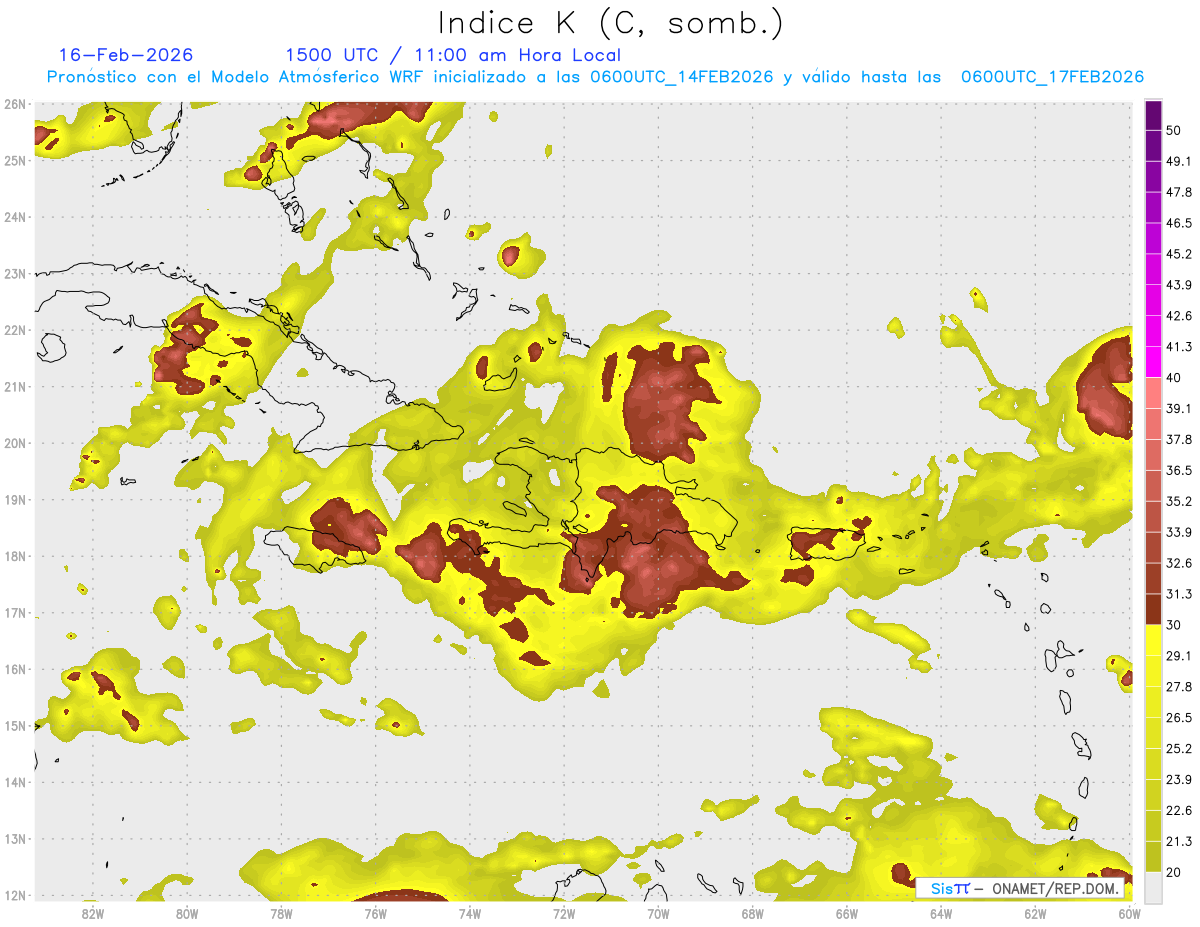This screenshot has height=927, width=1200.
Task: Click the "21.3" color scale value
Action: (x=1178, y=841)
